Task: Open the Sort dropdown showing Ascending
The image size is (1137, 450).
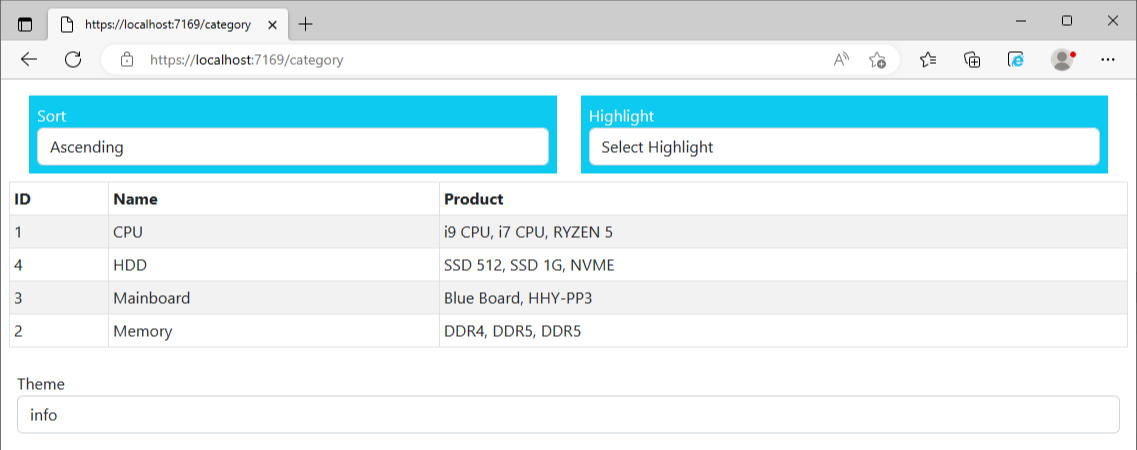Action: pos(293,147)
